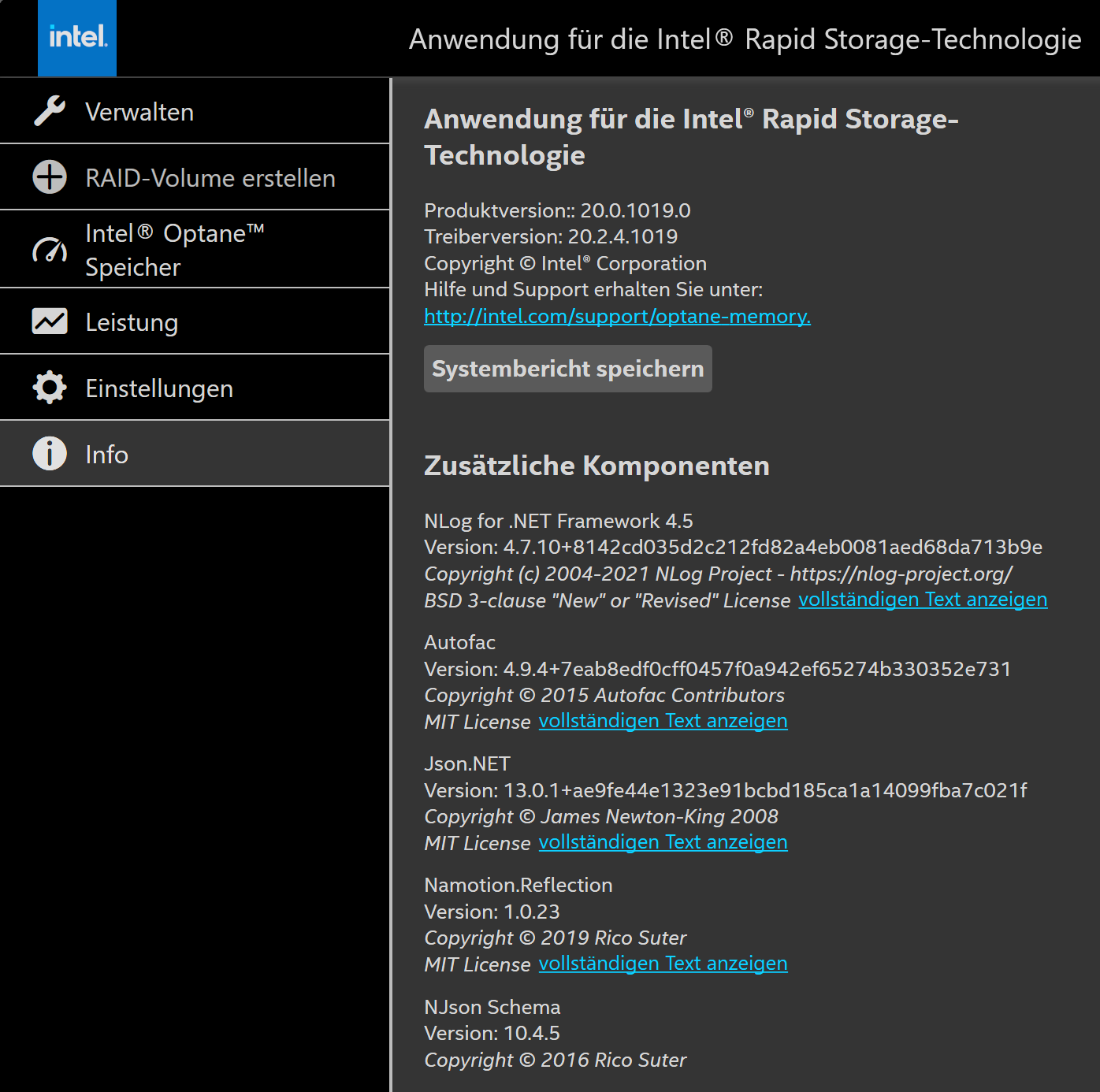Viewport: 1100px width, 1092px height.
Task: Select the Info text in the sidebar
Action: 106,455
